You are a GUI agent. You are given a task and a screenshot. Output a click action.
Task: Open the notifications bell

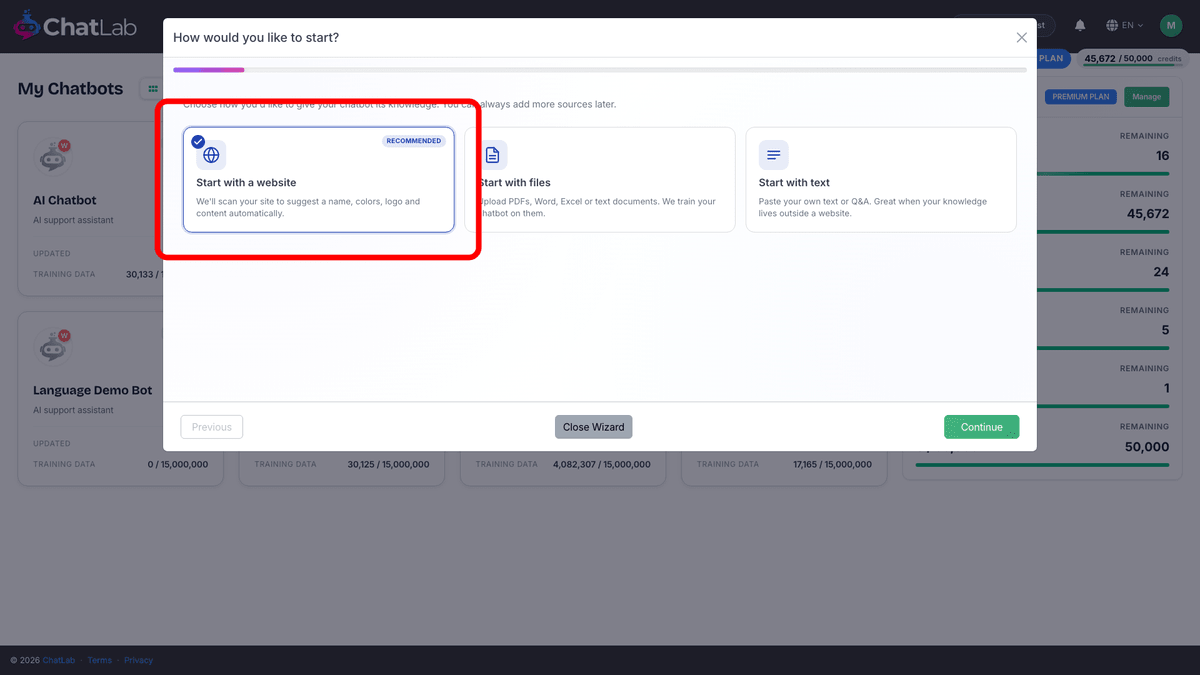[x=1080, y=25]
